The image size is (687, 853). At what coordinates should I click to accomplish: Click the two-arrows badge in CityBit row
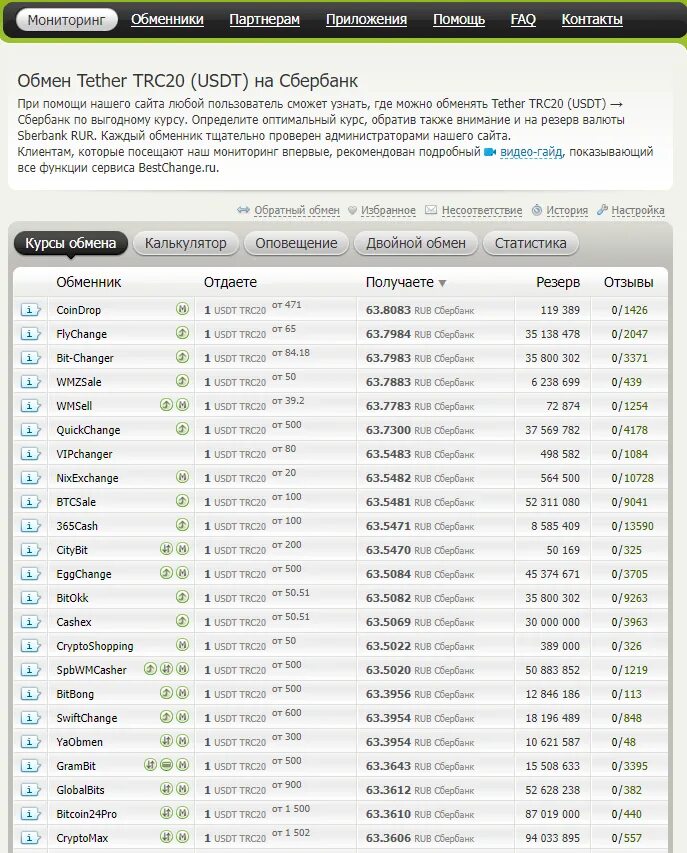pos(166,549)
